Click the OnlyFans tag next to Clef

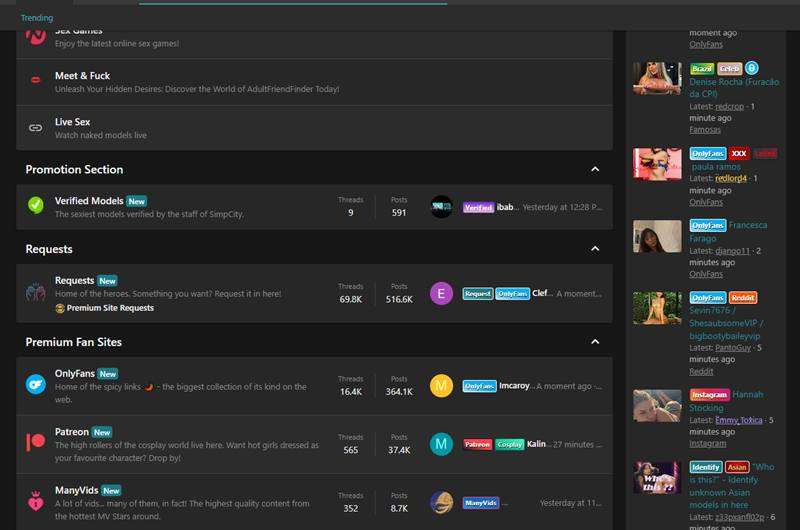(x=513, y=294)
